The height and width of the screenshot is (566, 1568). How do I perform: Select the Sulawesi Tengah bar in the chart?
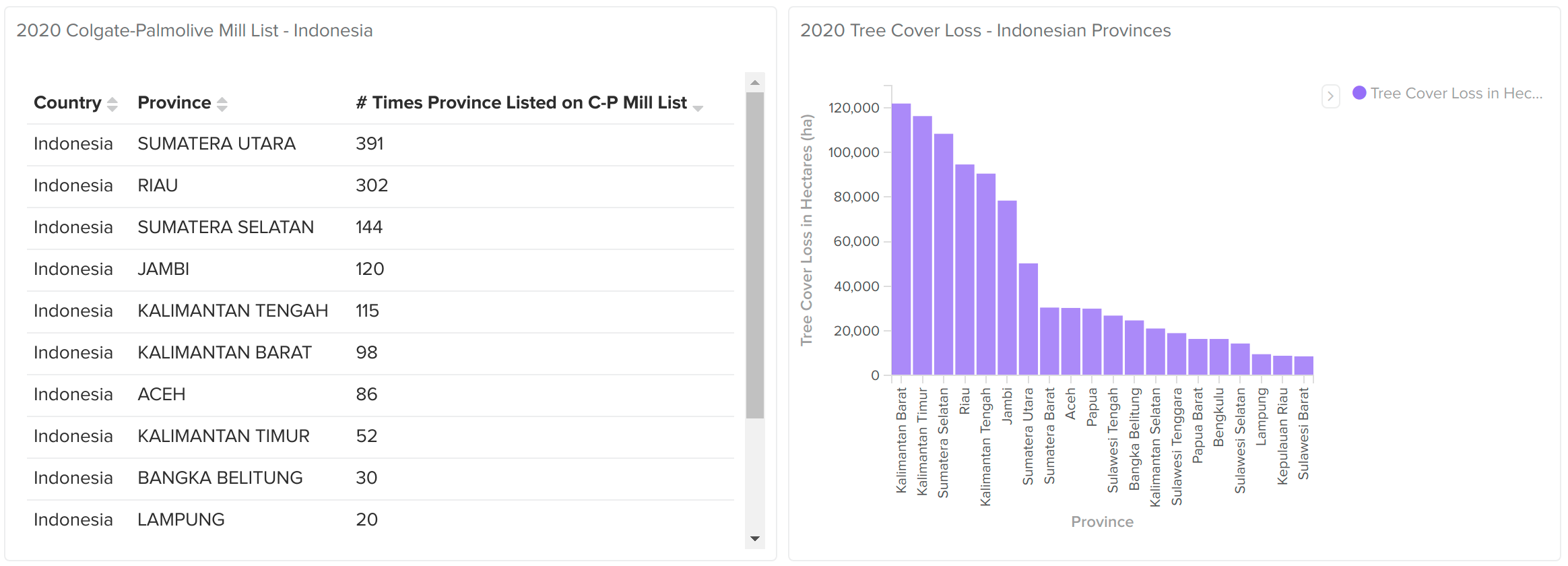1113,346
